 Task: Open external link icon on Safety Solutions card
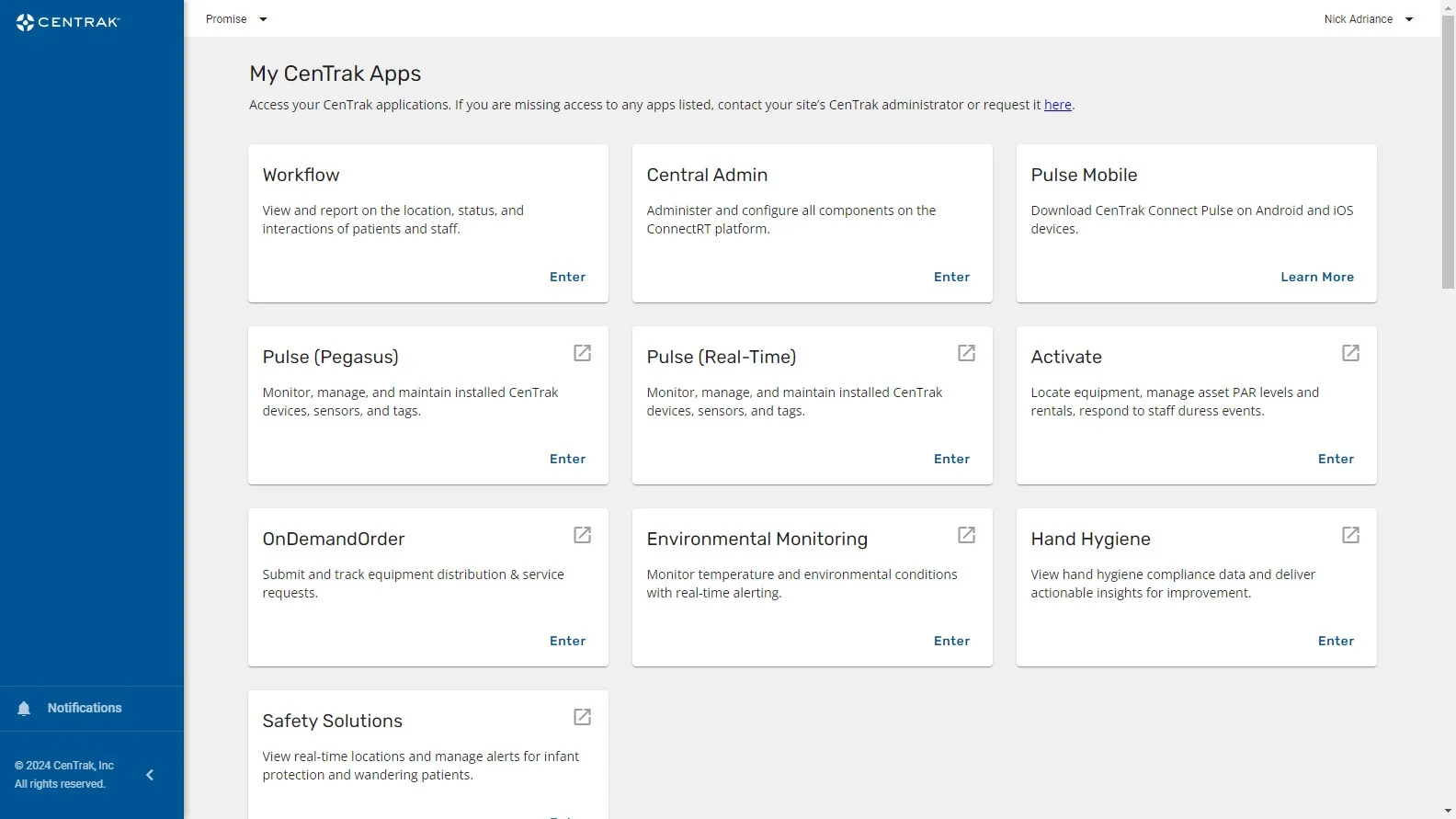tap(583, 717)
